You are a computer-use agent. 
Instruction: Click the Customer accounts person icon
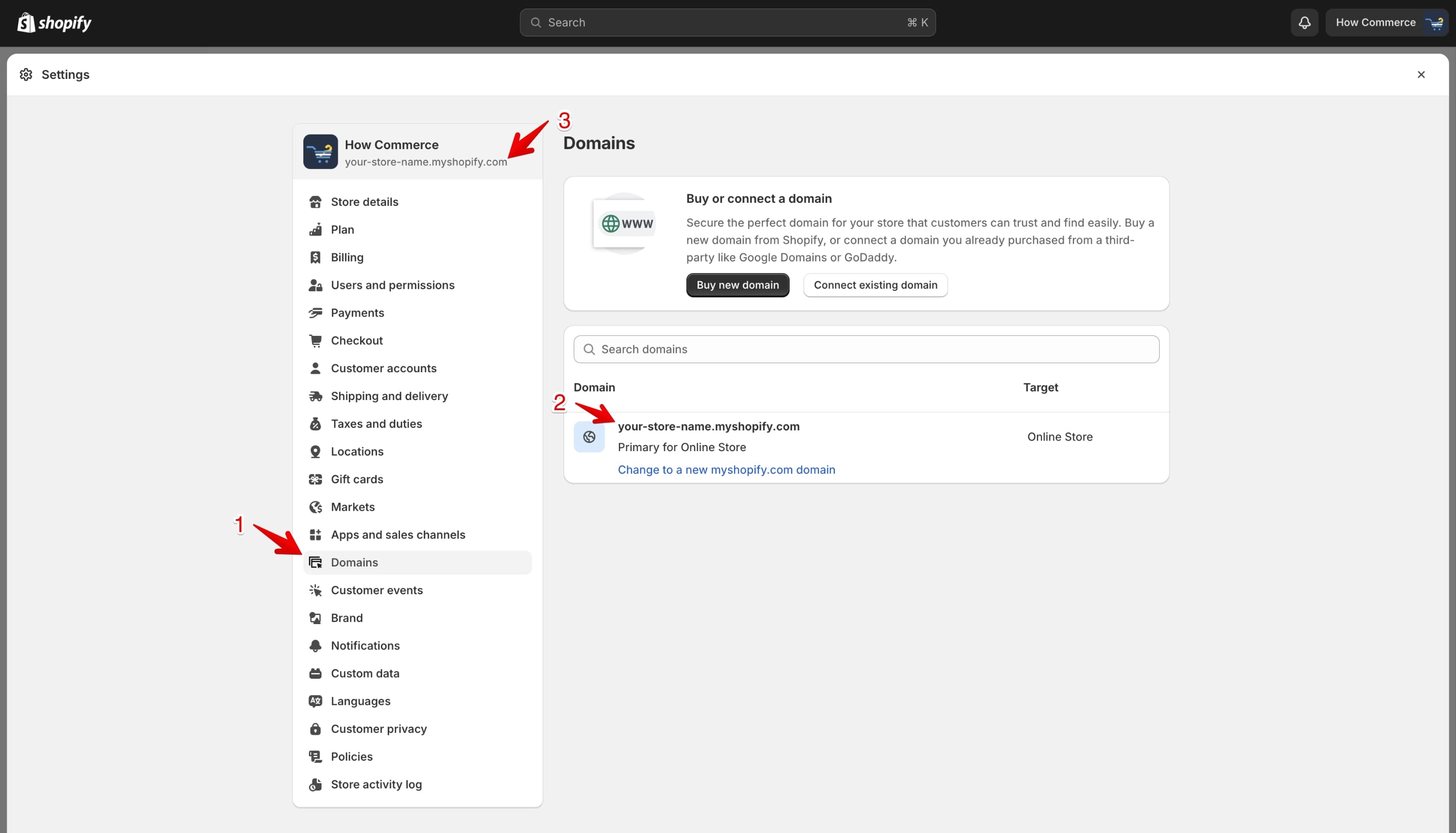[x=315, y=368]
